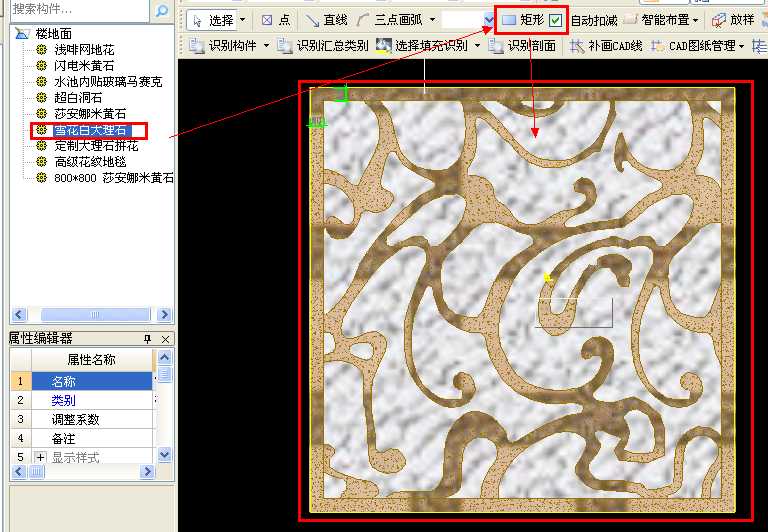Viewport: 768px width, 532px height.
Task: Activate the 三点画弧 arc tool
Action: pyautogui.click(x=391, y=20)
